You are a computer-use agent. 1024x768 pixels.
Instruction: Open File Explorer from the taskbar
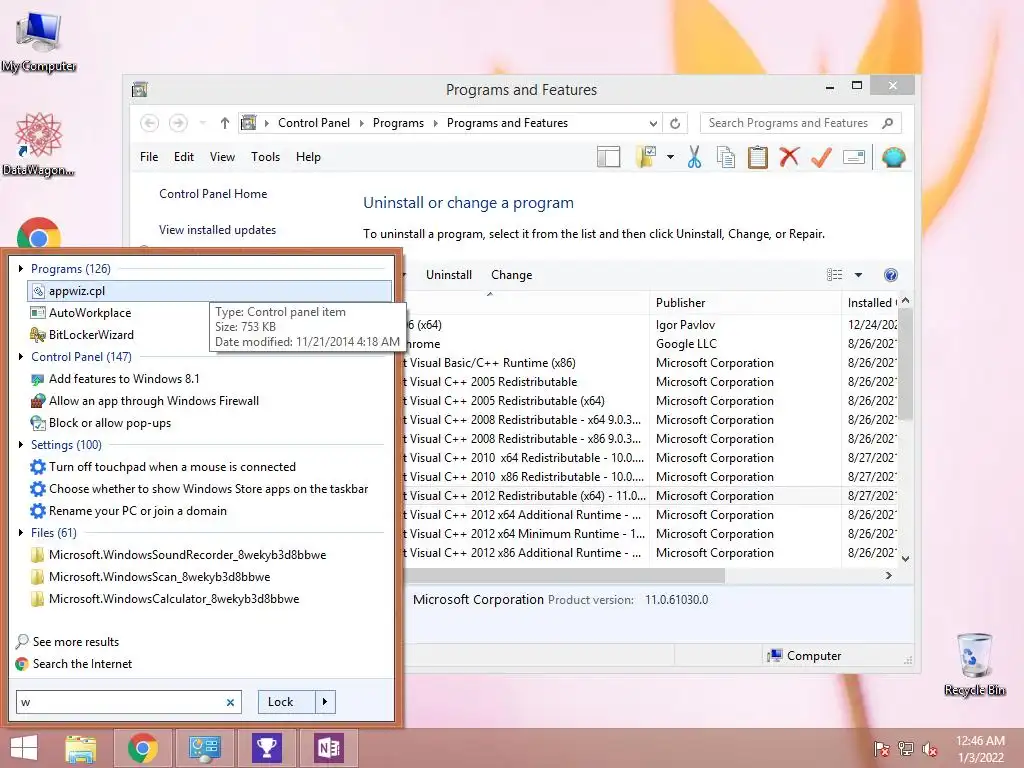[x=80, y=748]
